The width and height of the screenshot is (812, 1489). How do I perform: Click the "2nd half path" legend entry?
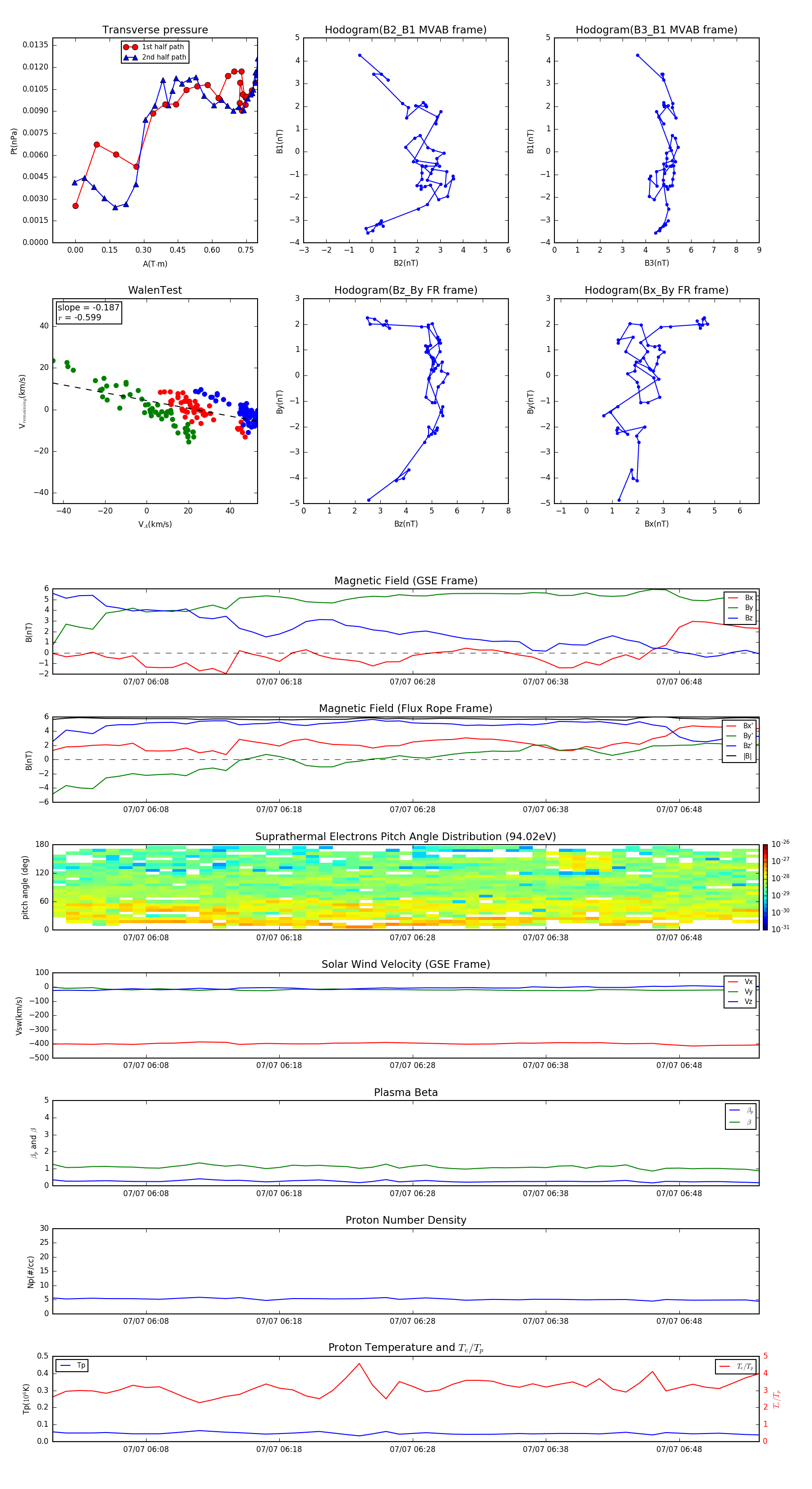[x=154, y=57]
